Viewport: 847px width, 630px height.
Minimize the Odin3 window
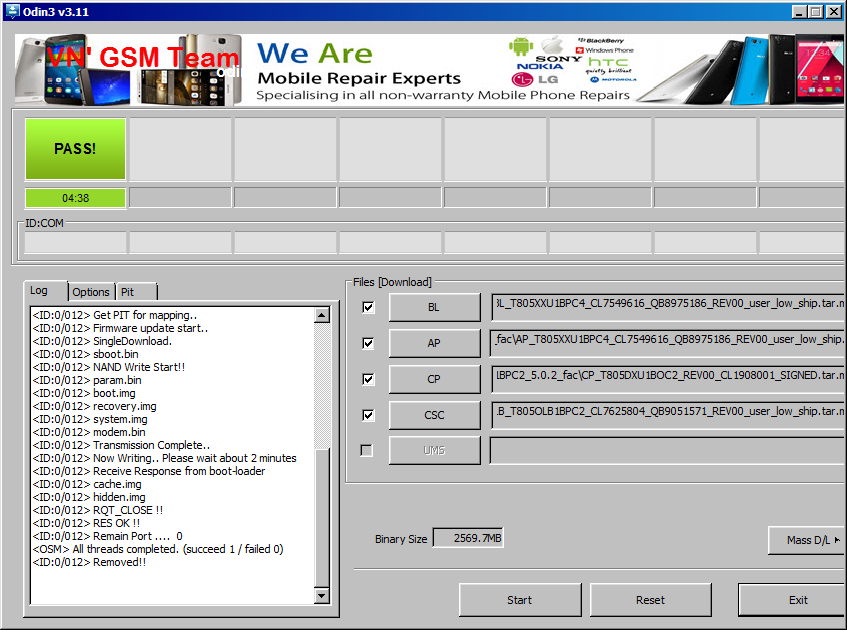pyautogui.click(x=801, y=11)
